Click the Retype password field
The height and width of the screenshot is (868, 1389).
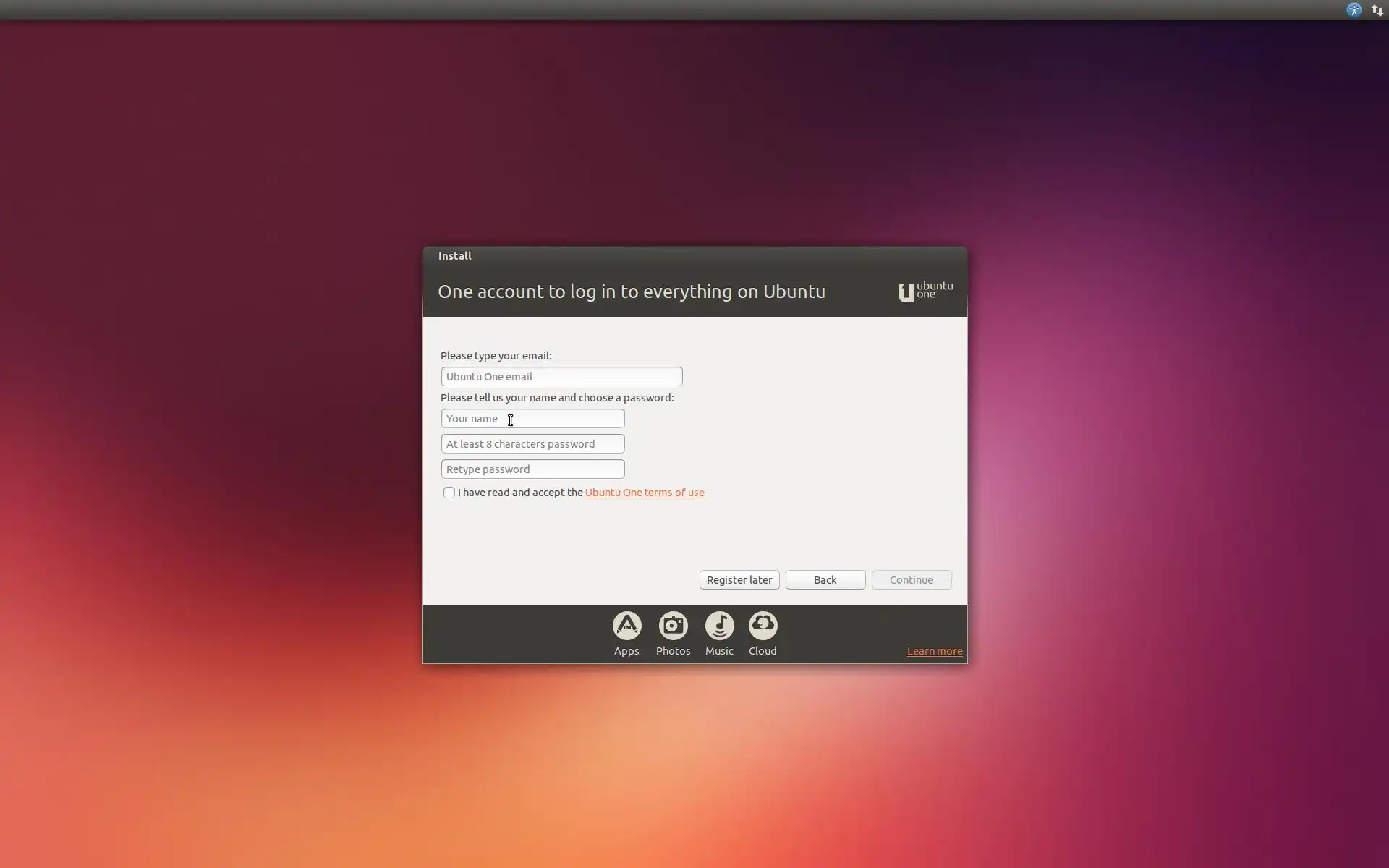click(532, 469)
